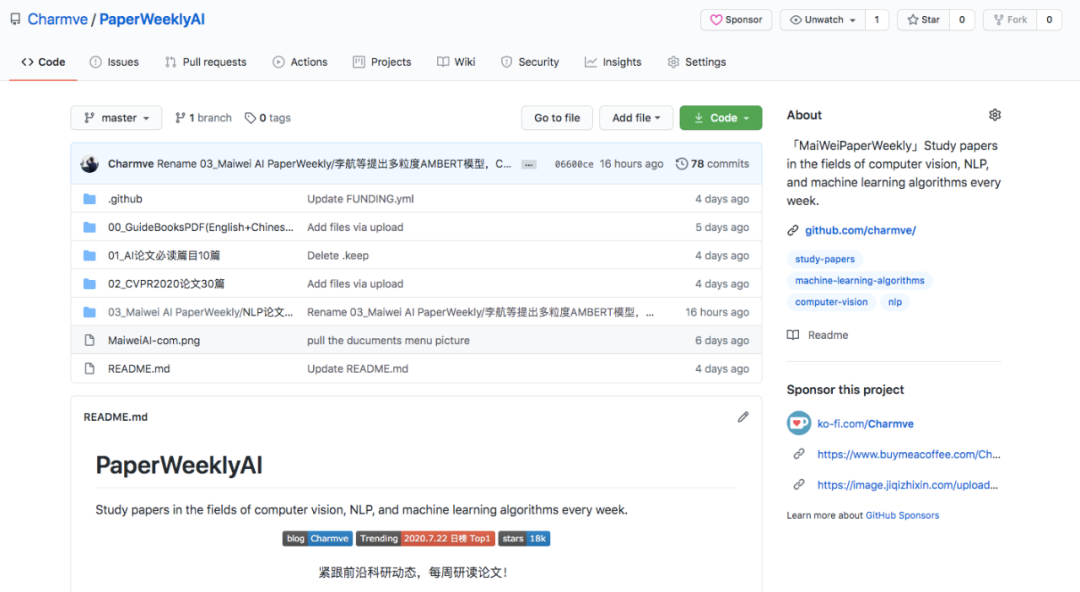Click Charmve's avatar in the latest commit row

pos(90,164)
